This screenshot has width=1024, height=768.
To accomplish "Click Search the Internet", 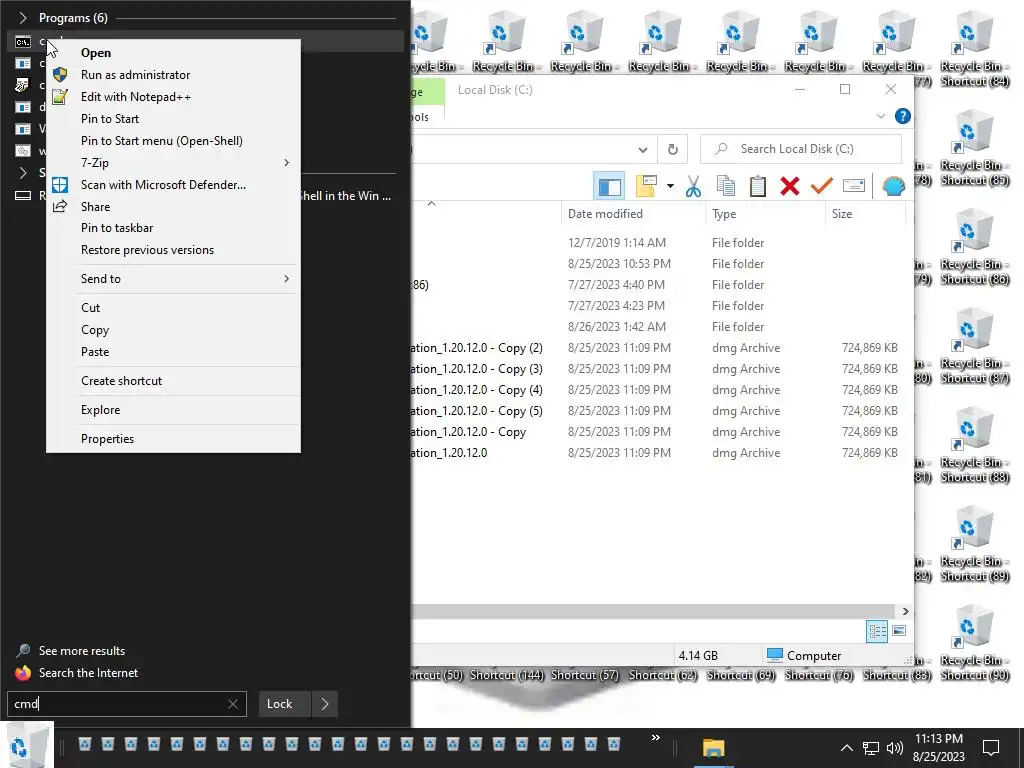I will (88, 673).
